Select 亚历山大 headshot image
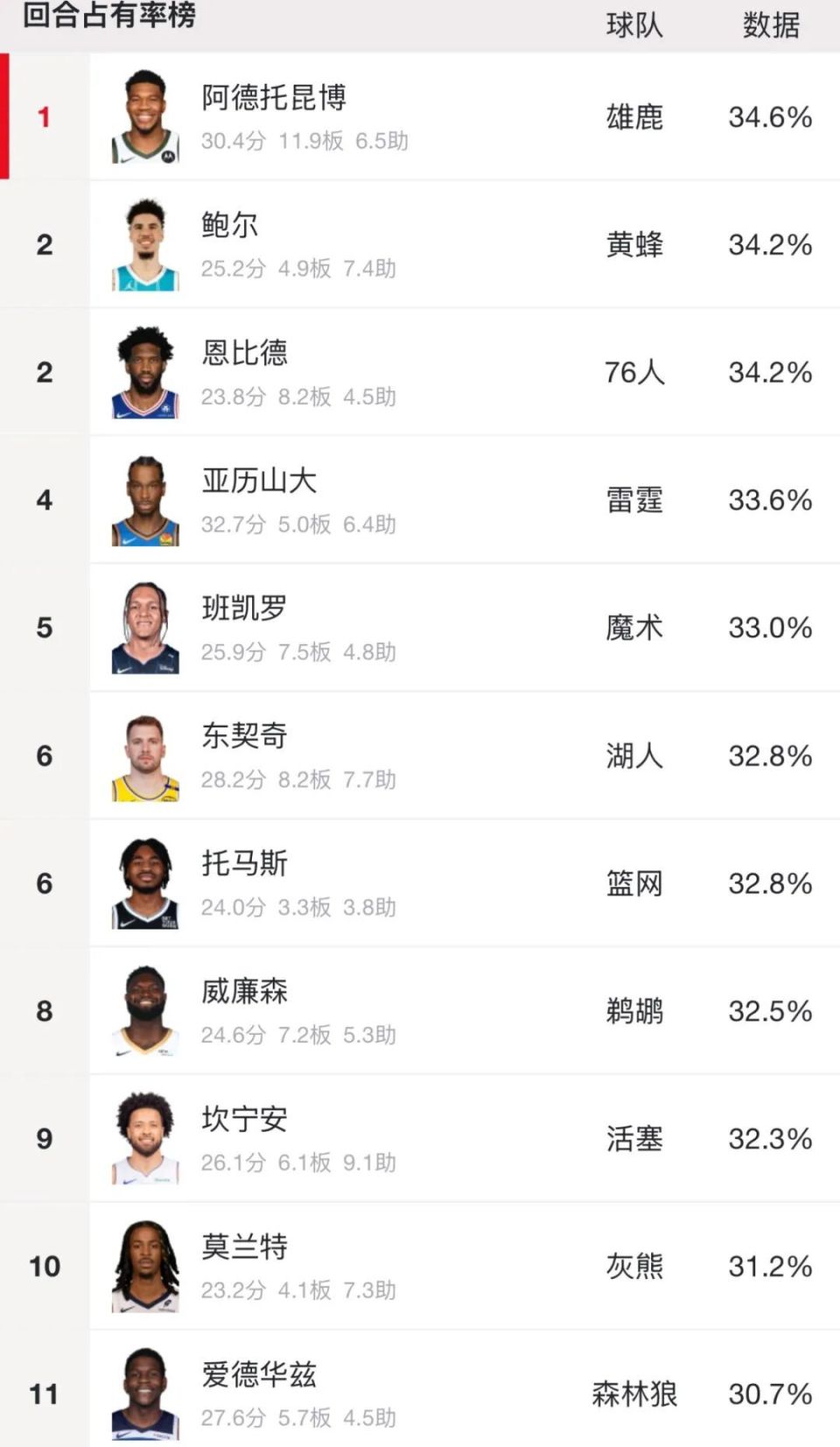 [x=145, y=500]
